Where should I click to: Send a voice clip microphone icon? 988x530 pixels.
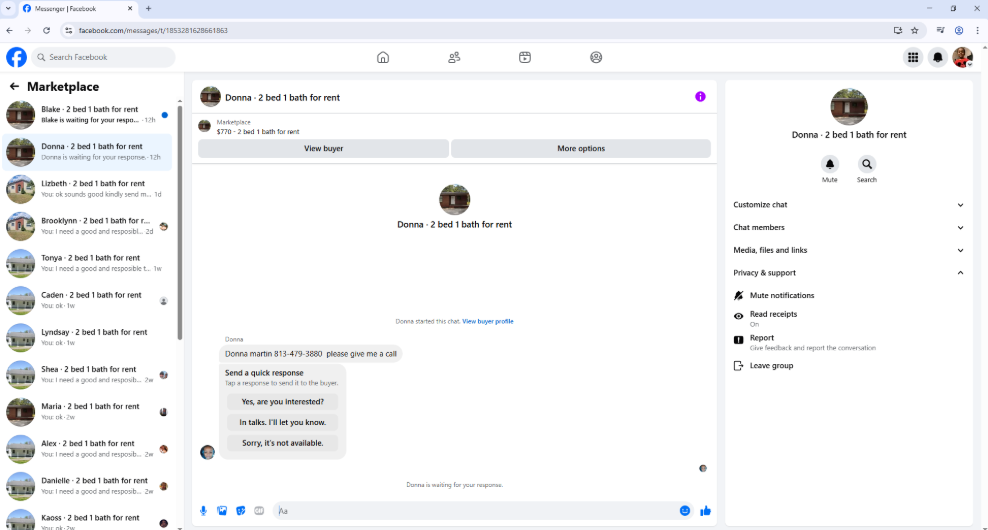(203, 510)
